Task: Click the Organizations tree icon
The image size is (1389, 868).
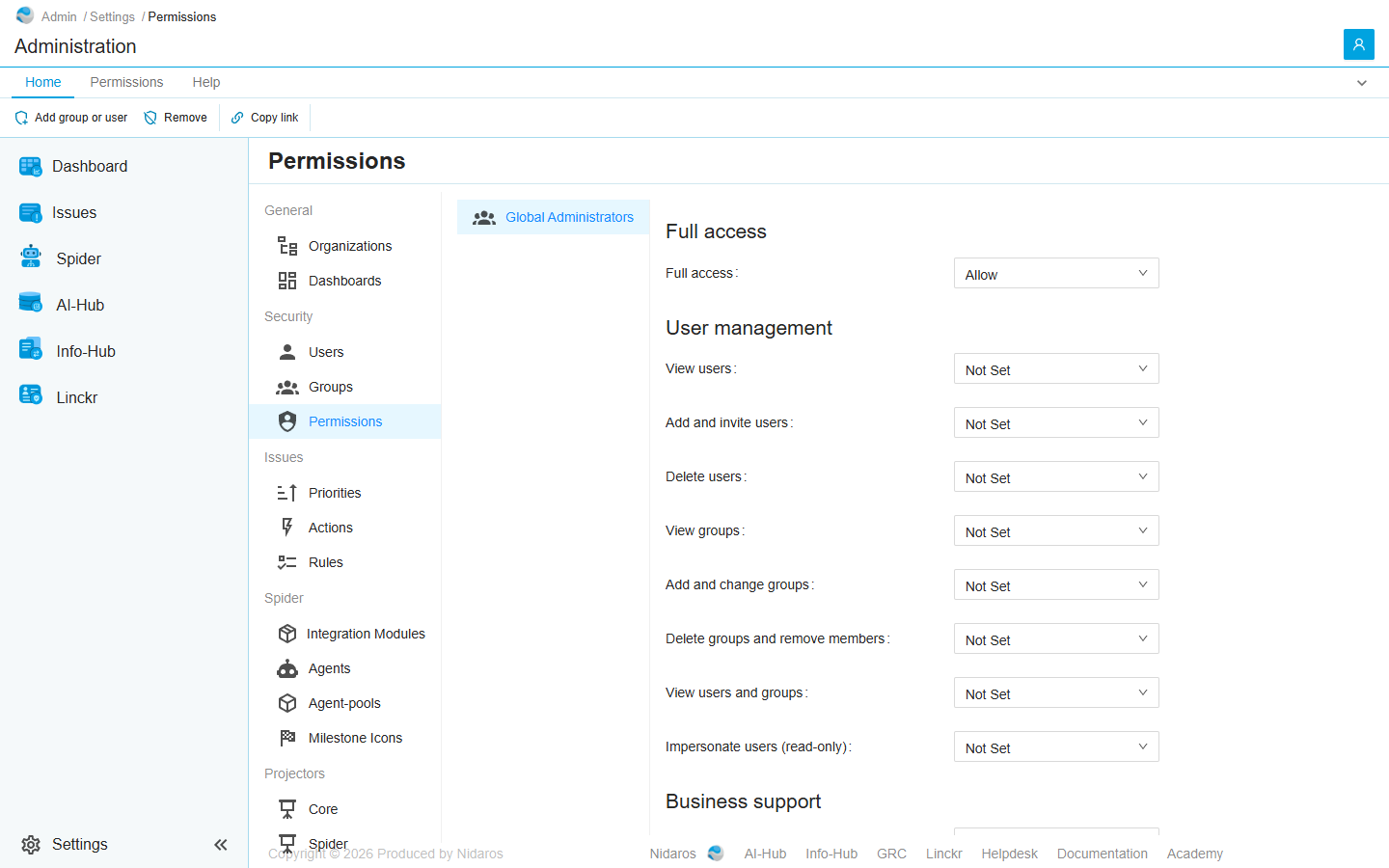Action: click(287, 246)
